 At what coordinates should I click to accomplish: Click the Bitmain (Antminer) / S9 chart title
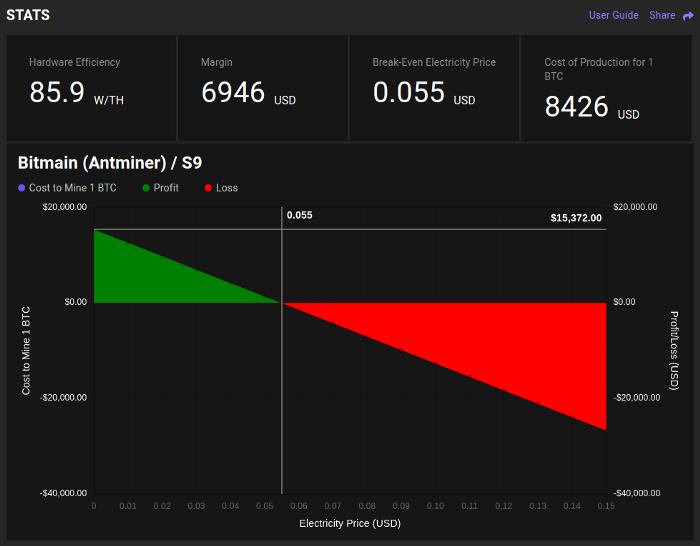(x=110, y=163)
